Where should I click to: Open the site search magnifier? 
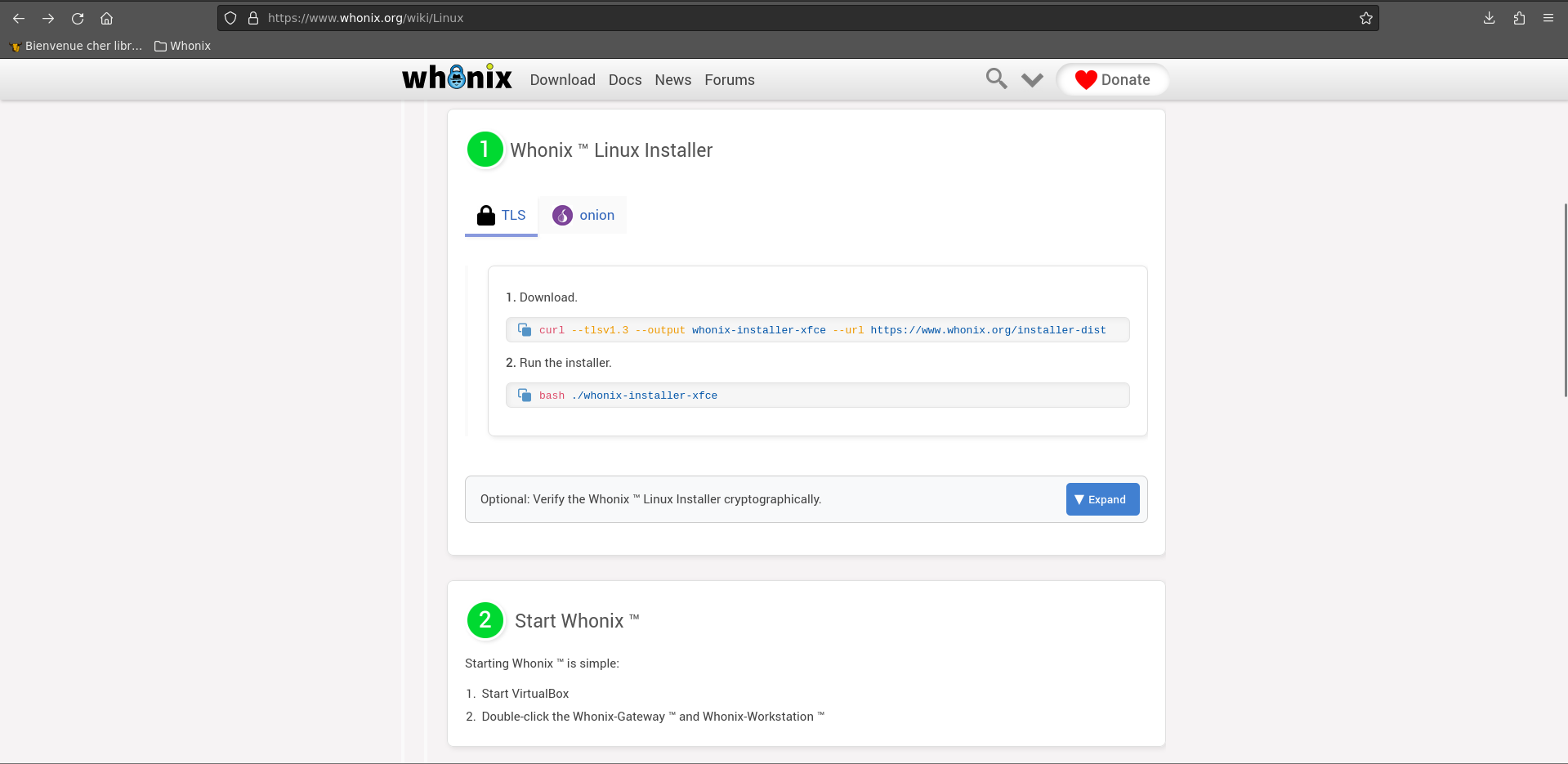(996, 78)
